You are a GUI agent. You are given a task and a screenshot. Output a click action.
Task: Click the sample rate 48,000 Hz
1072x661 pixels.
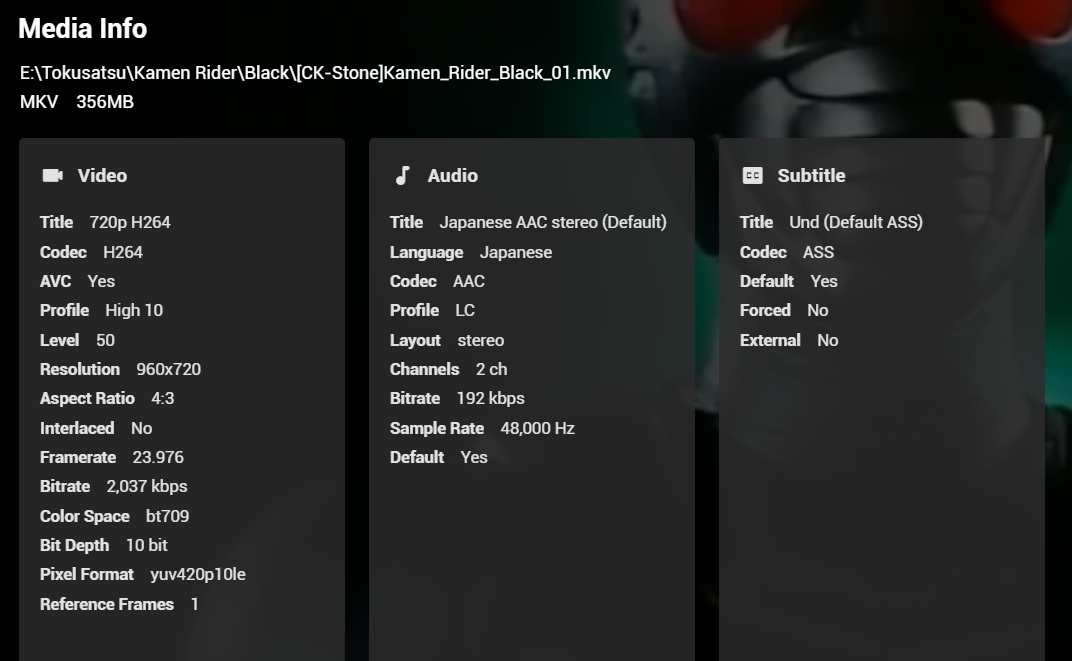(x=537, y=428)
